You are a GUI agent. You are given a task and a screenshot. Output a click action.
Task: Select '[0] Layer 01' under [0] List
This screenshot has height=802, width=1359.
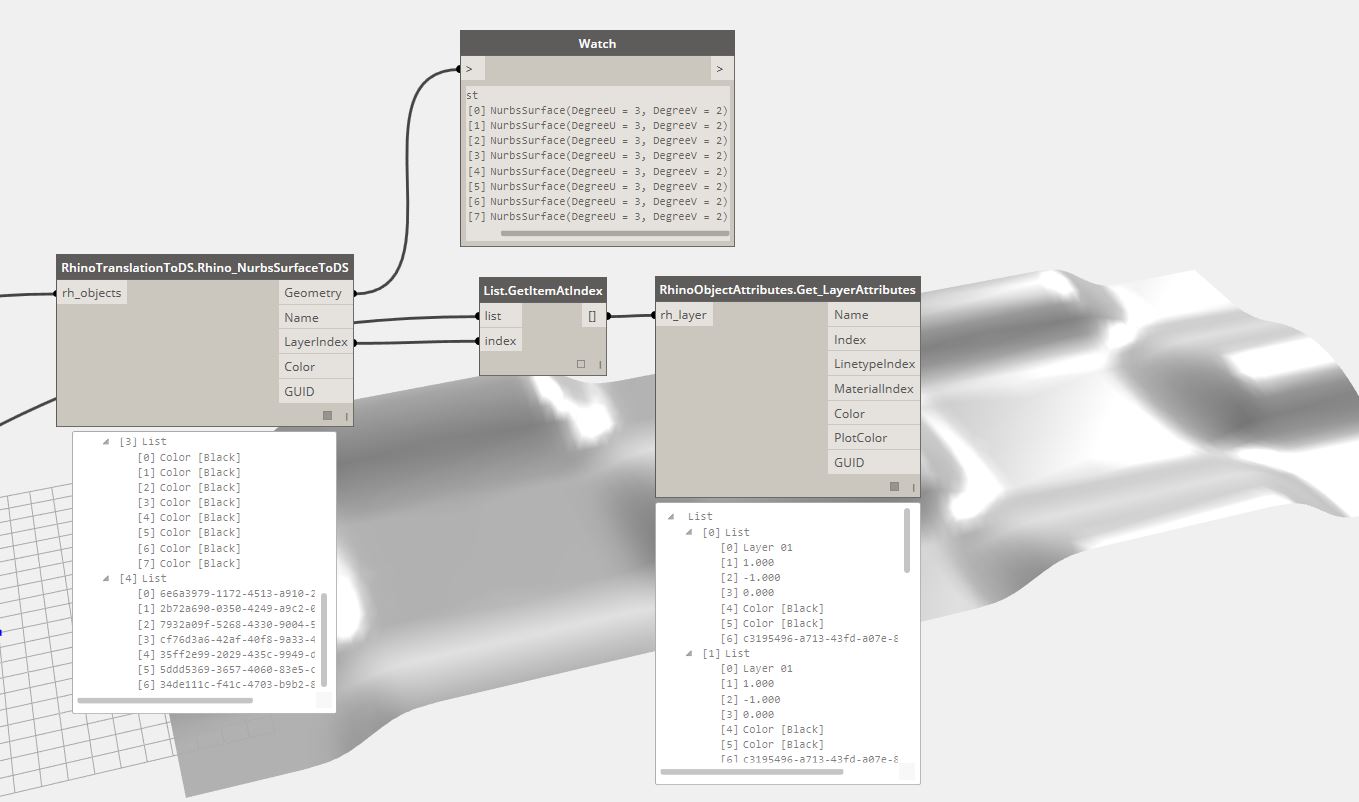click(x=757, y=548)
